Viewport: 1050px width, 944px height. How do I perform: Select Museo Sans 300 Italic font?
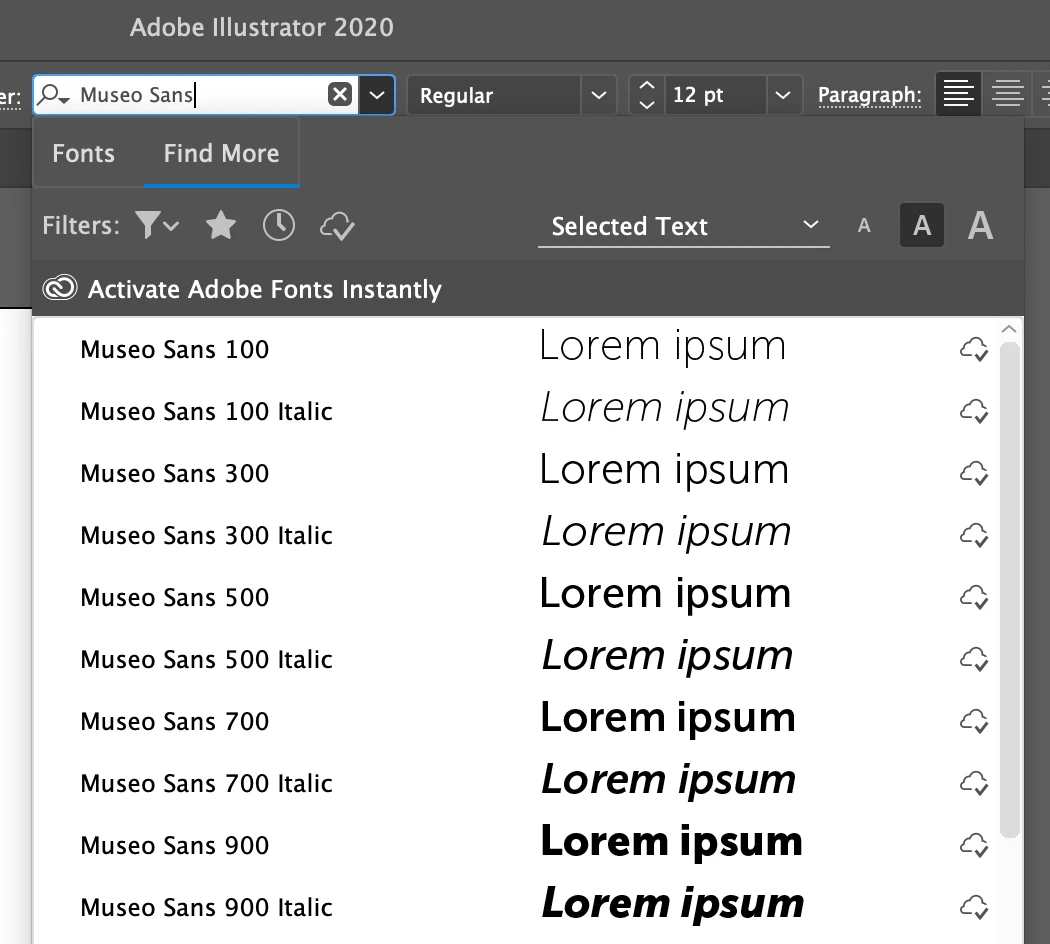(x=206, y=535)
